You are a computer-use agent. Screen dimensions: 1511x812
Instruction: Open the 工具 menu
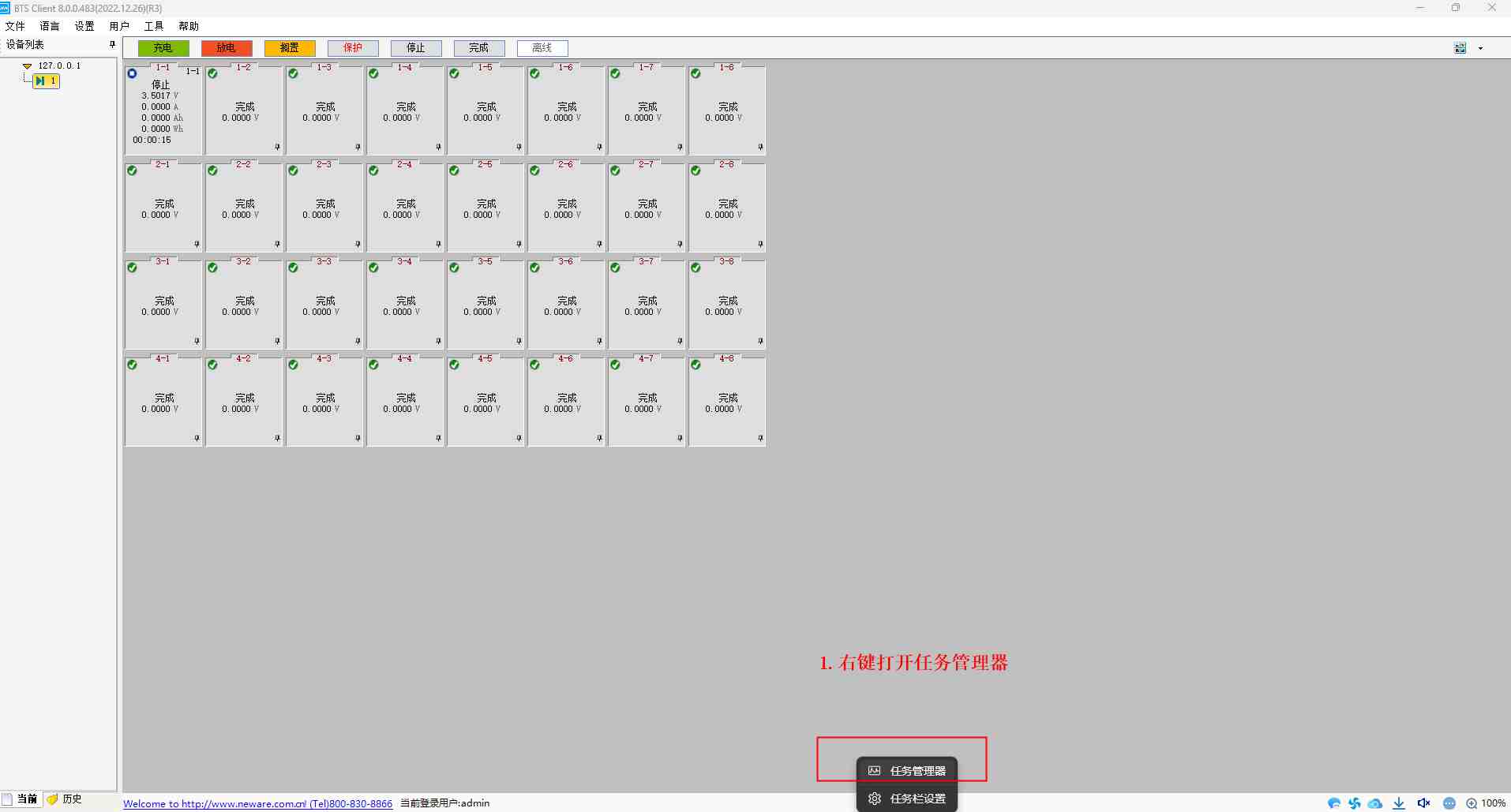pyautogui.click(x=154, y=26)
